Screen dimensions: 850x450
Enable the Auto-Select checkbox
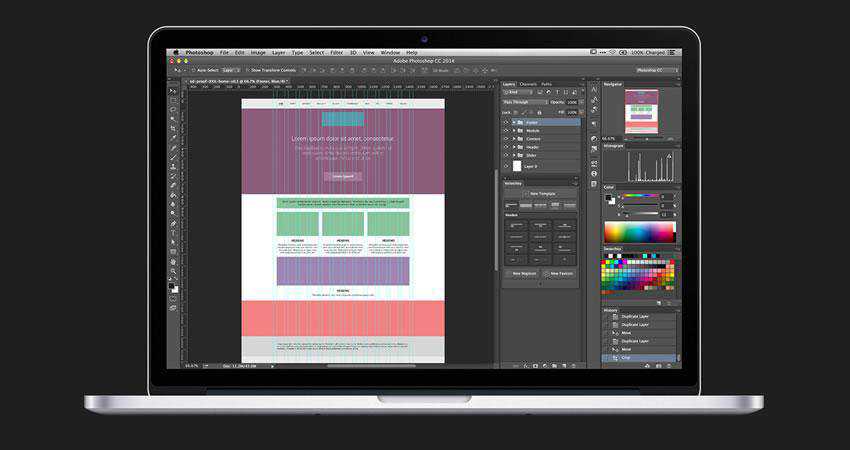click(193, 70)
